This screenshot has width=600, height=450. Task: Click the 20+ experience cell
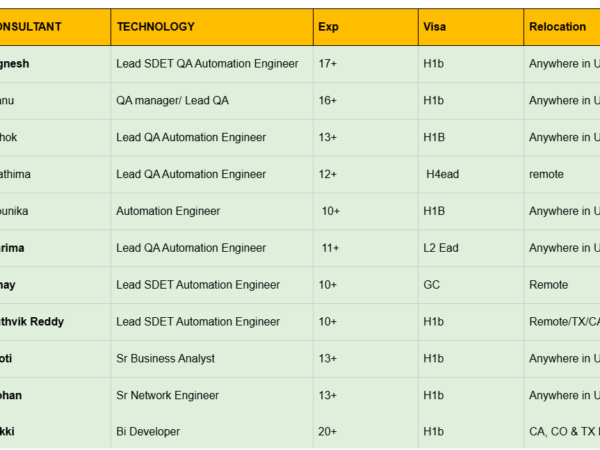coord(327,432)
